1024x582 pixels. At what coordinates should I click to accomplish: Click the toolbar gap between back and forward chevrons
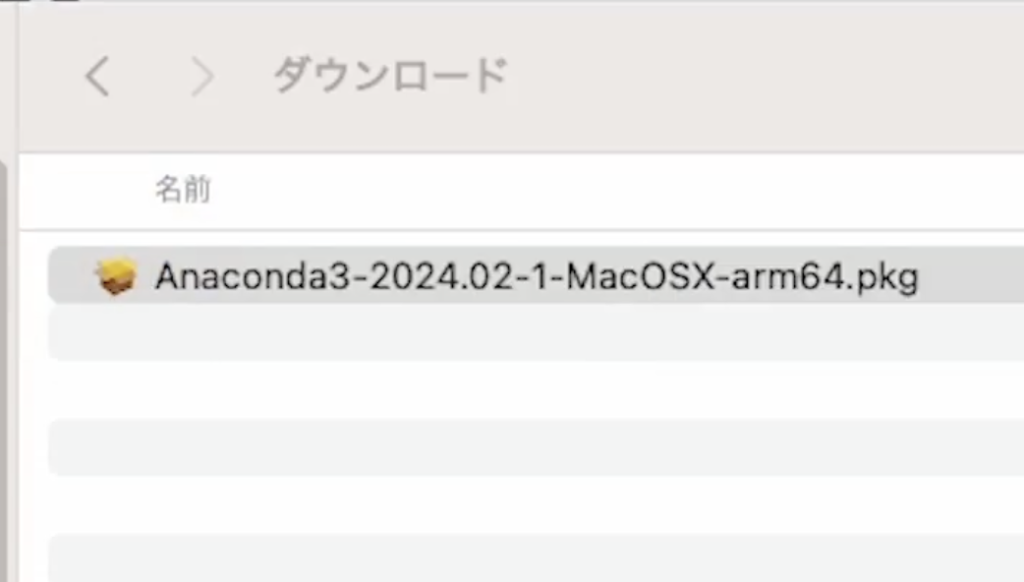(x=151, y=76)
